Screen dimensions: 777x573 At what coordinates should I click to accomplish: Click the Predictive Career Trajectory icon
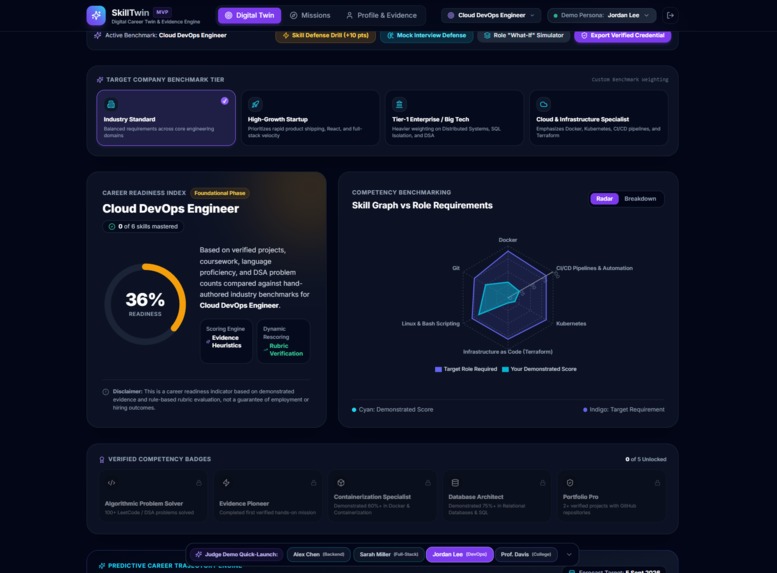(x=102, y=566)
